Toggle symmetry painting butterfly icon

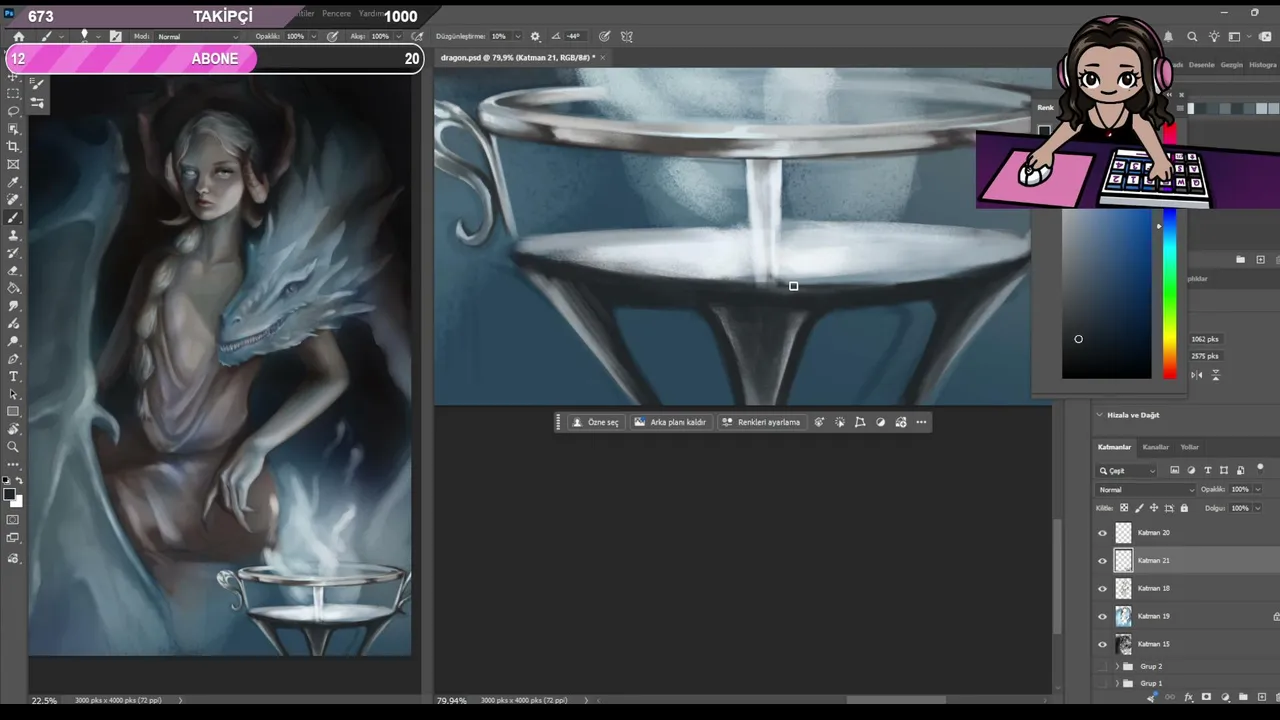point(627,36)
